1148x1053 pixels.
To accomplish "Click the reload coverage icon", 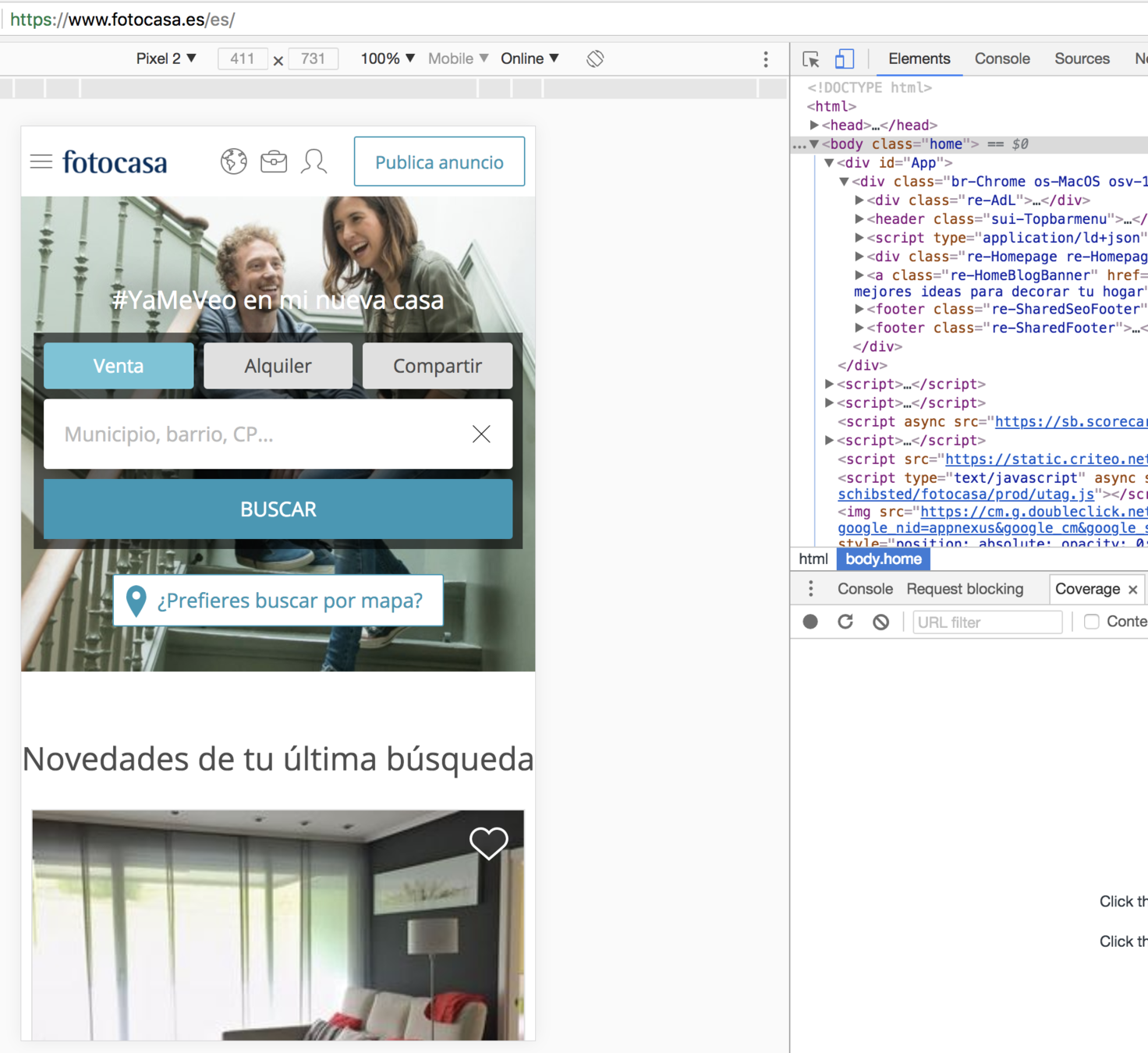I will tap(845, 622).
